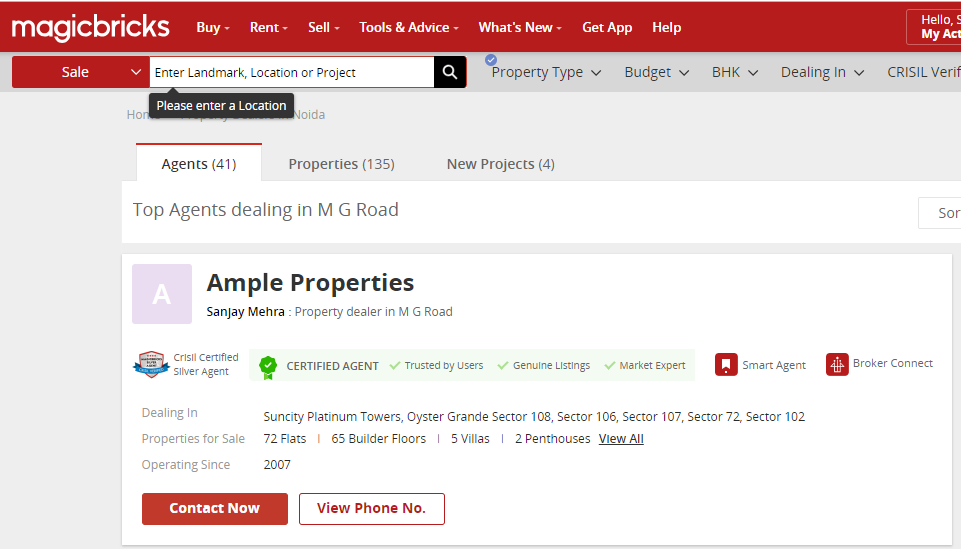961x549 pixels.
Task: Click the Crisil Certified Silver Agent badge
Action: tap(150, 365)
